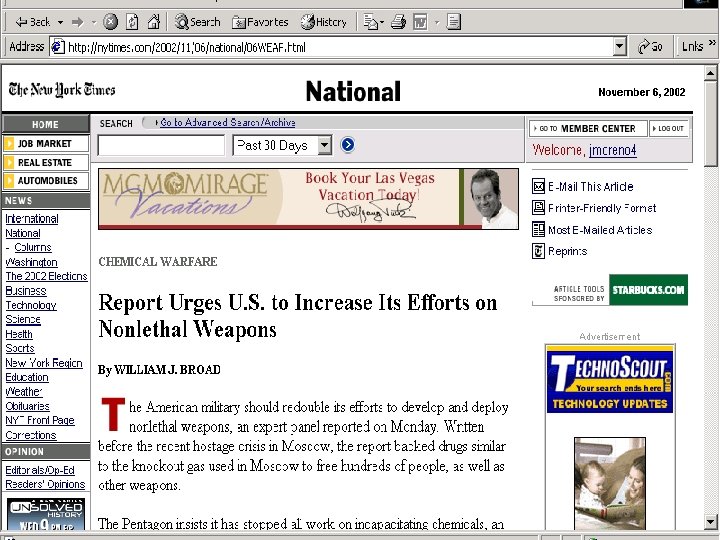
Task: Open the Obituaries link
Action: pos(28,406)
